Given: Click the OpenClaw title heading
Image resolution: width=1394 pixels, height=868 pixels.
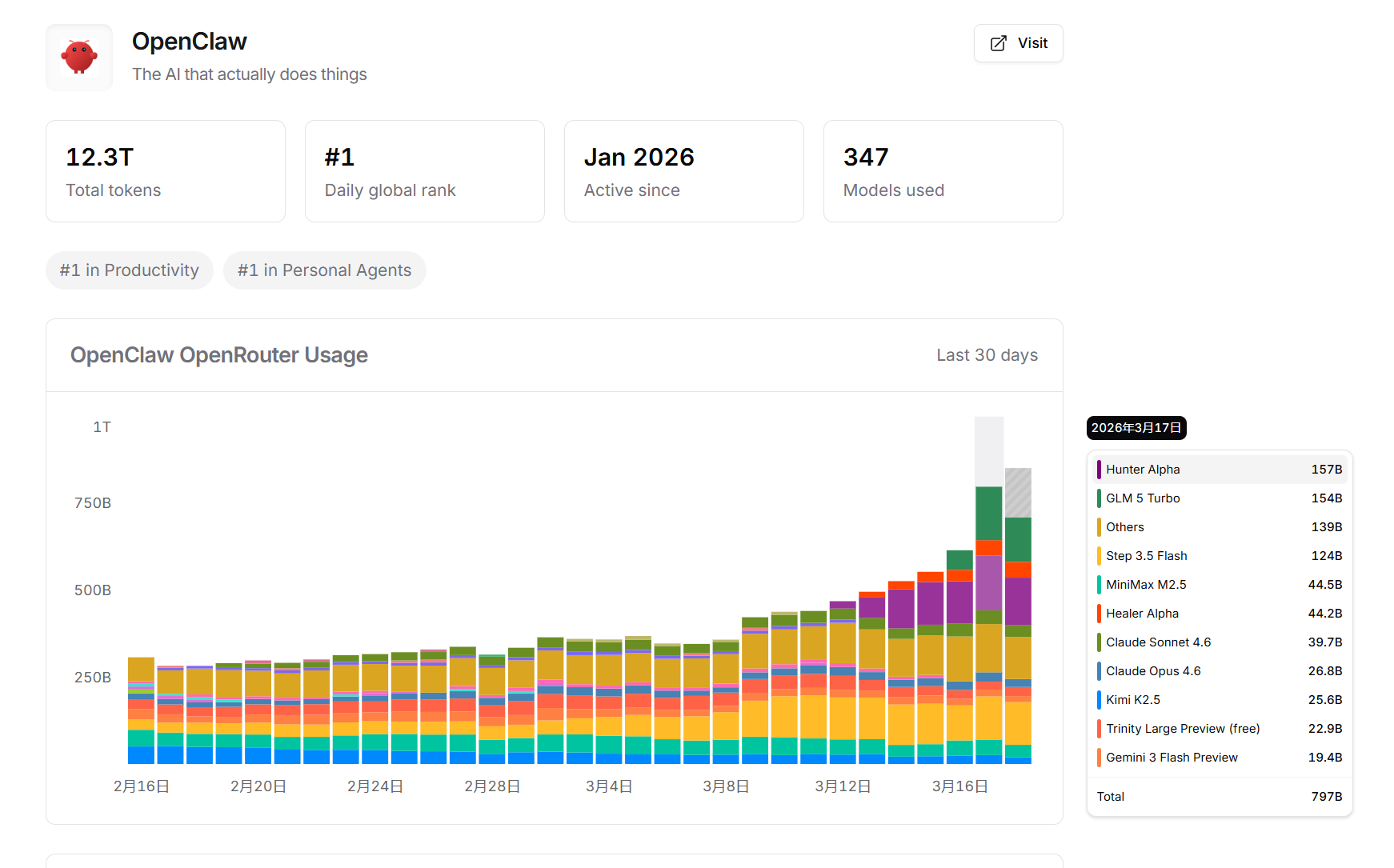Looking at the screenshot, I should pos(190,42).
